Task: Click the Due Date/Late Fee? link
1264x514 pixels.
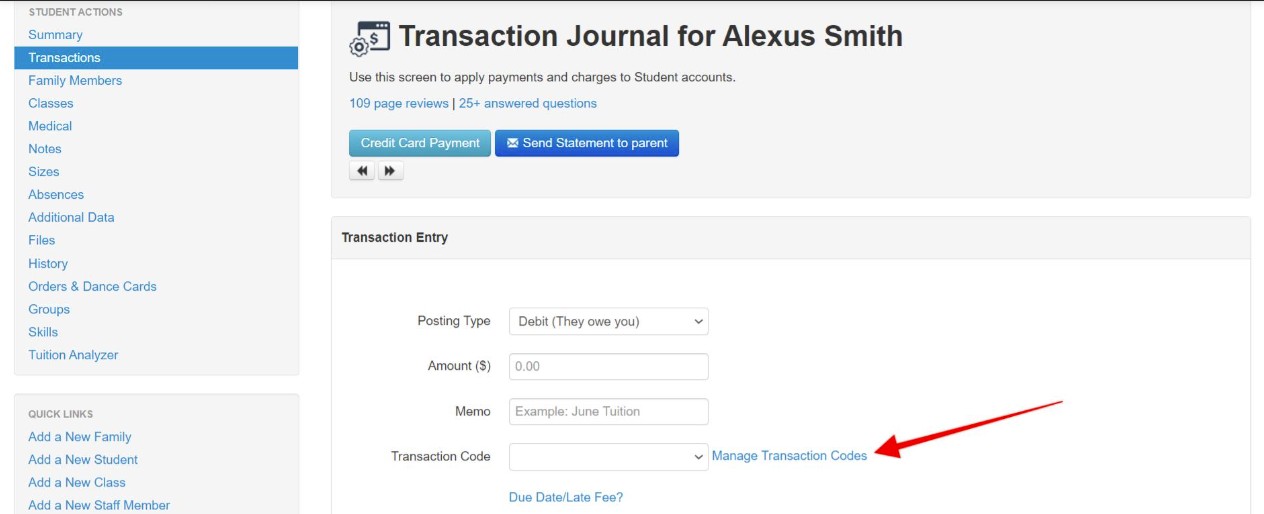Action: point(566,497)
